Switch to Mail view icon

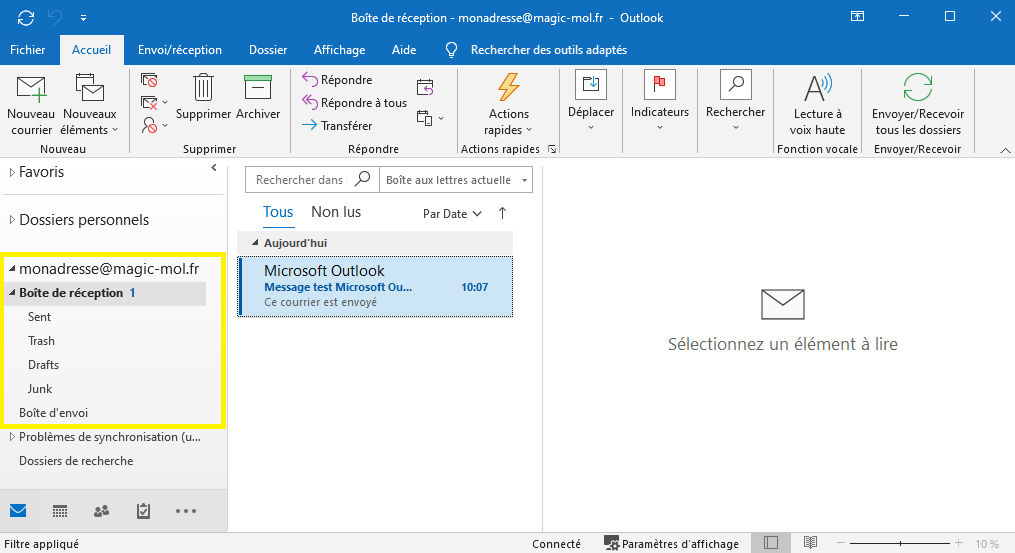pyautogui.click(x=19, y=511)
